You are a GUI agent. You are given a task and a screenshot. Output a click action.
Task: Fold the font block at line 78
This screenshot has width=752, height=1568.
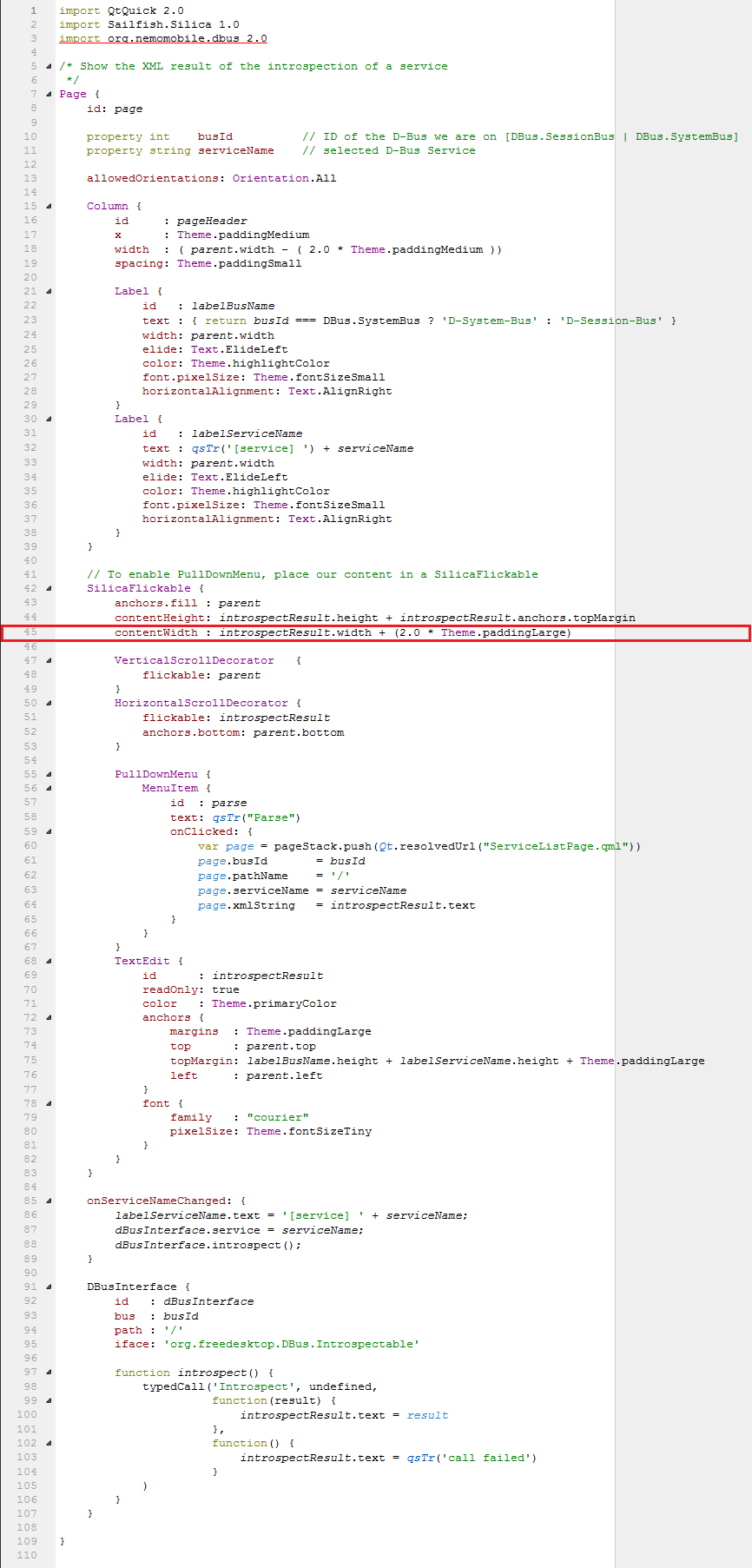coord(48,1103)
